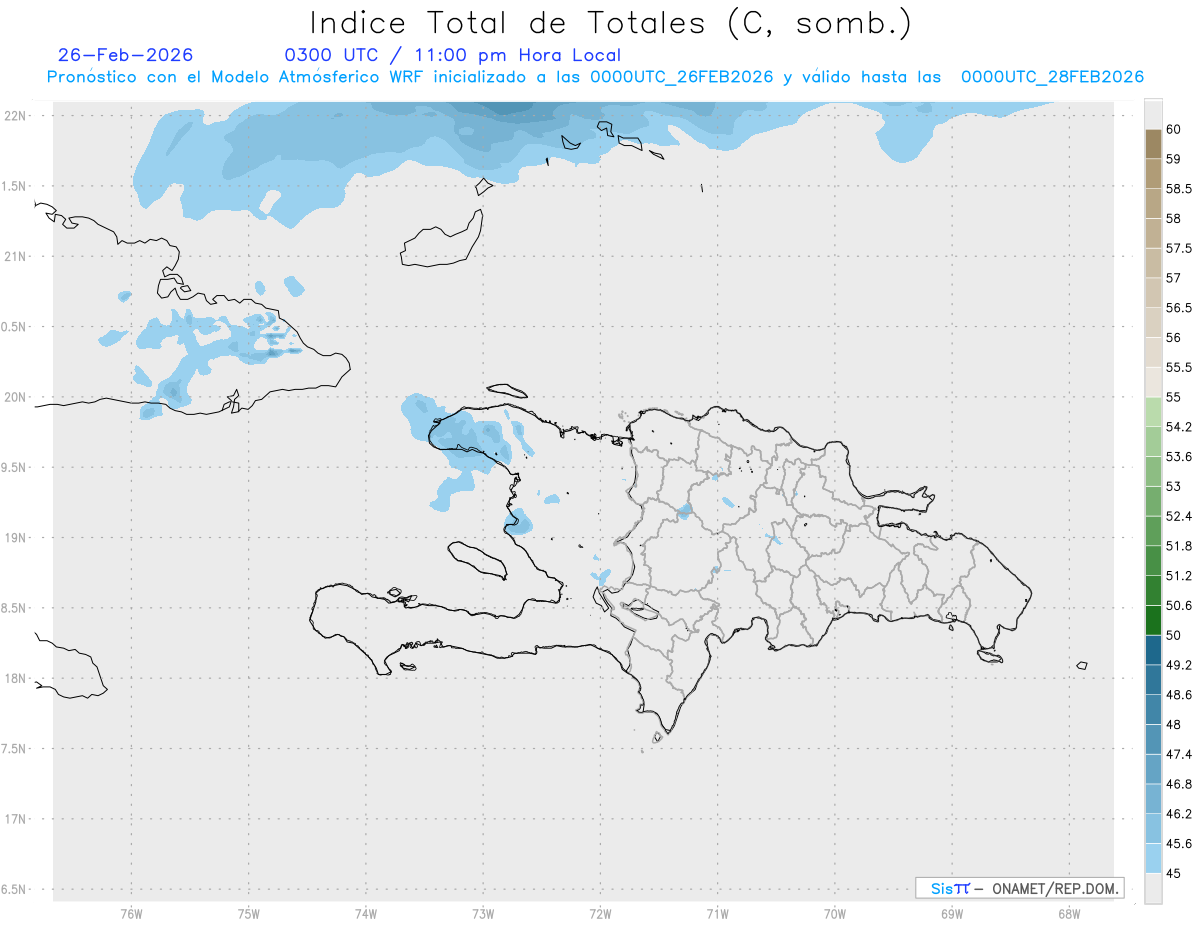Pick the beige swatch between 55 and 55.5
The width and height of the screenshot is (1200, 927).
click(1153, 383)
